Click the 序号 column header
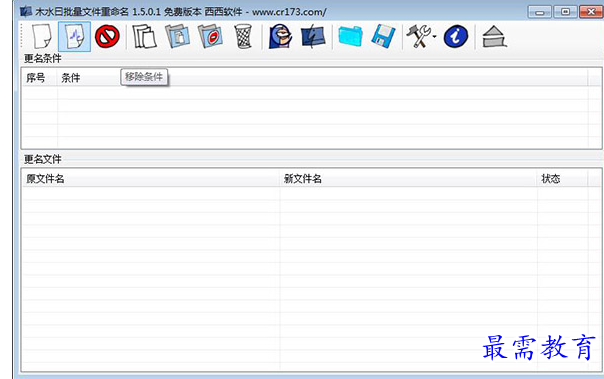Screen dimensions: 604x379 tap(39, 78)
